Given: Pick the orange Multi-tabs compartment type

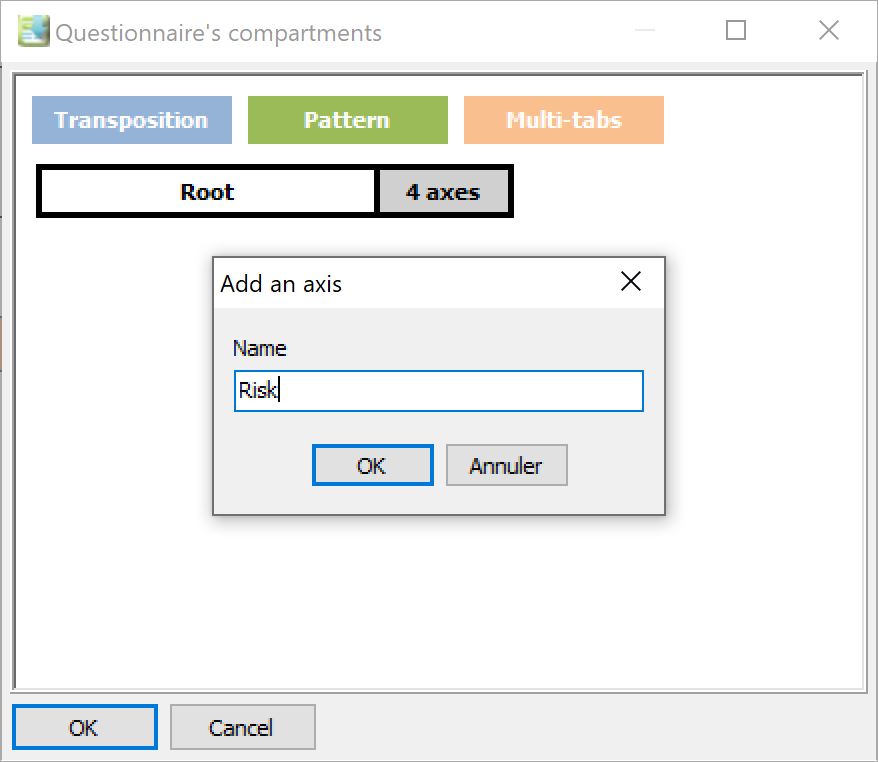Looking at the screenshot, I should 564,120.
